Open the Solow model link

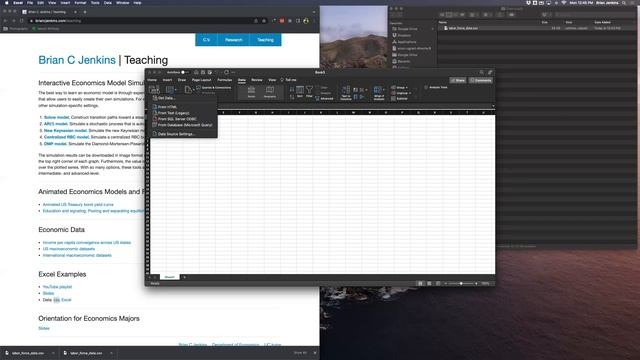click(56, 118)
